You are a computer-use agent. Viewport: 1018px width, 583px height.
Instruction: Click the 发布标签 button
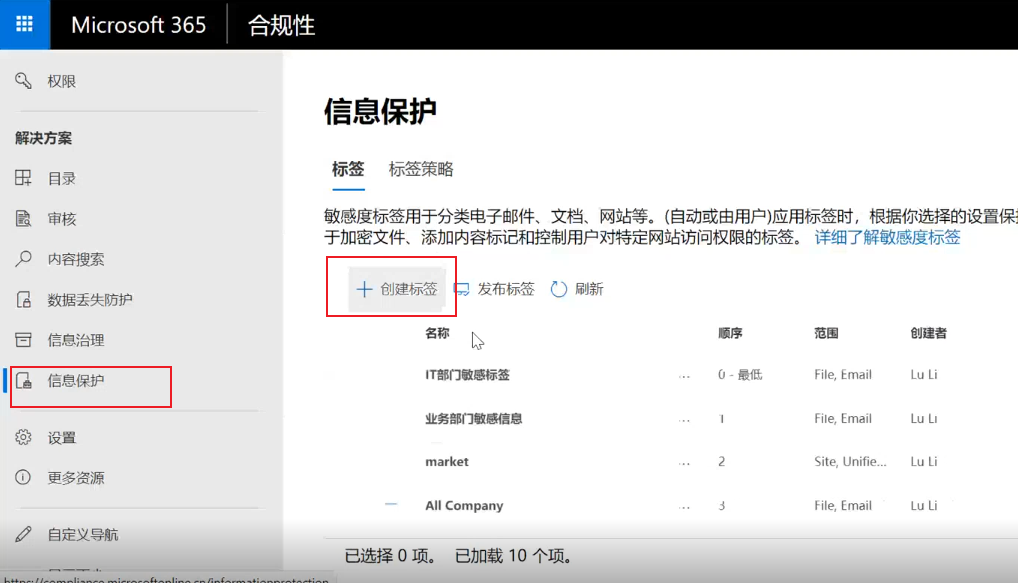pos(494,289)
